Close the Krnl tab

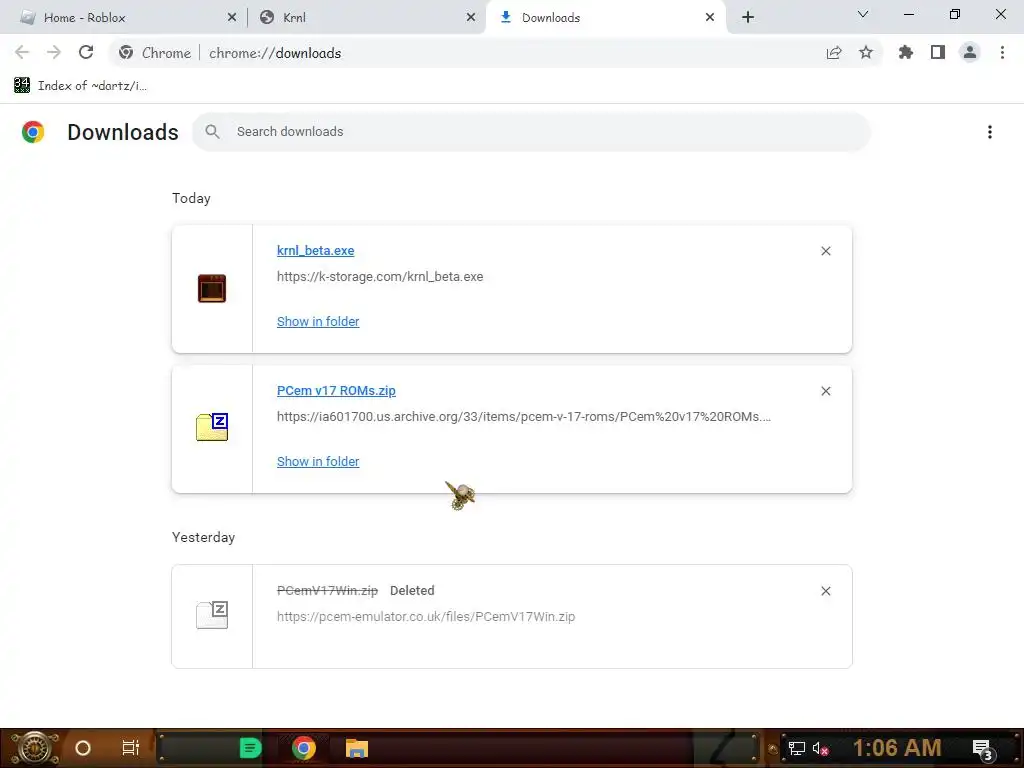pos(471,18)
